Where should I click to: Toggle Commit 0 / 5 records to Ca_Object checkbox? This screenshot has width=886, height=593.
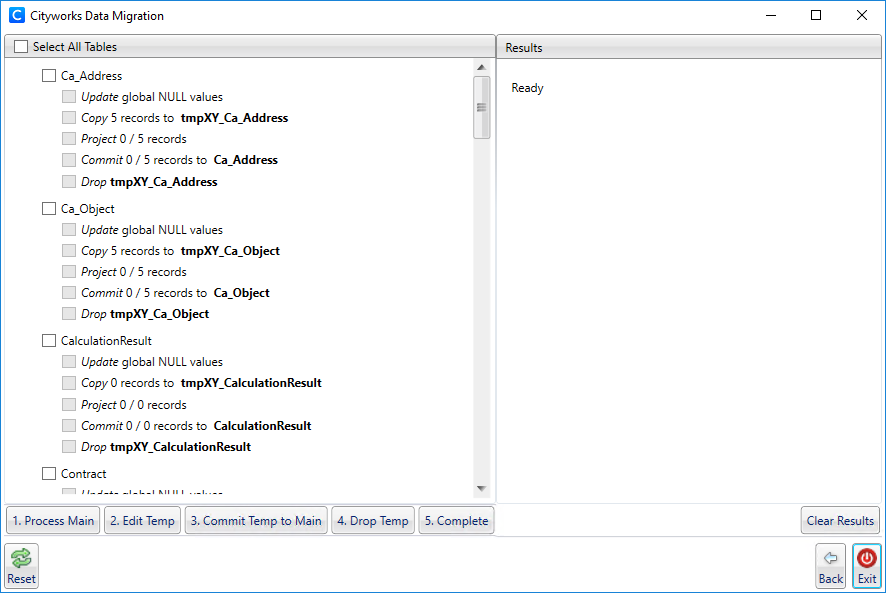69,292
